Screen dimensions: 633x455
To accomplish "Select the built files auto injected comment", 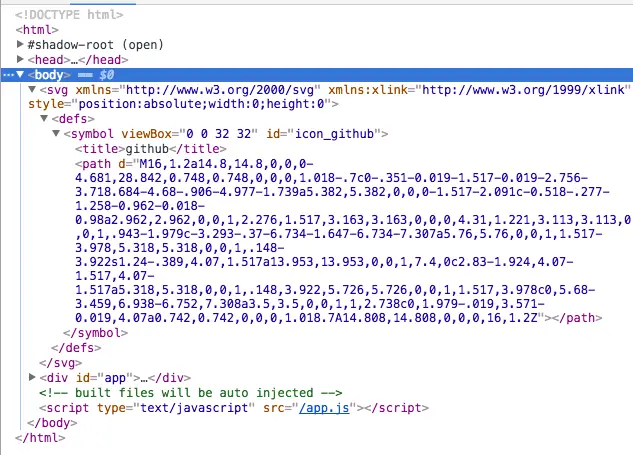I will (191, 393).
